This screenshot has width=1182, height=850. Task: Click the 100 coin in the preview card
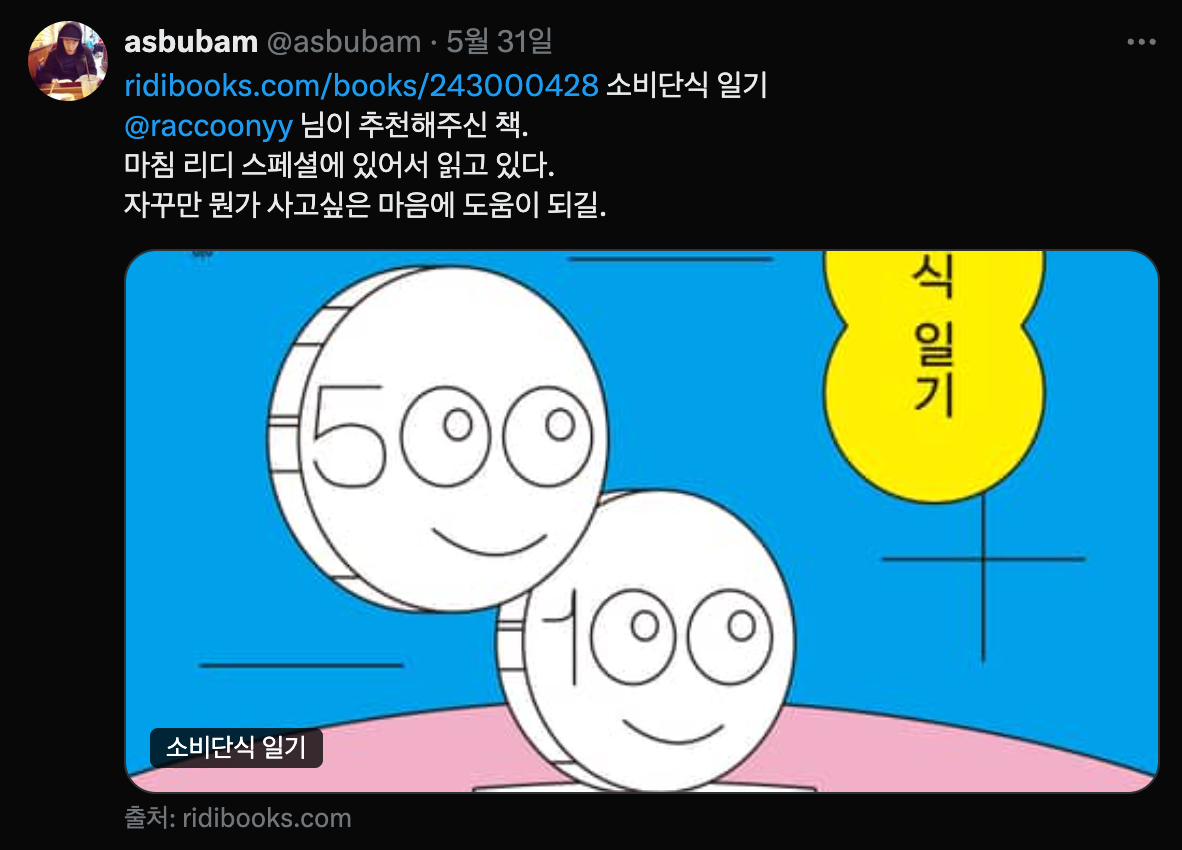point(647,641)
